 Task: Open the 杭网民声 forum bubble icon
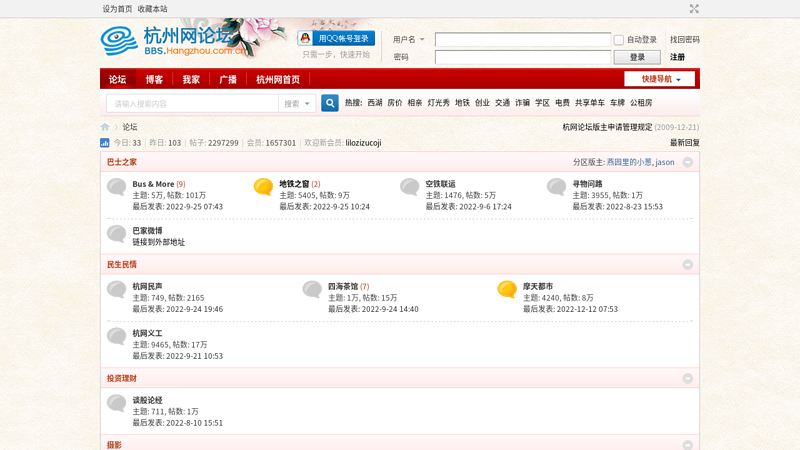(x=117, y=290)
